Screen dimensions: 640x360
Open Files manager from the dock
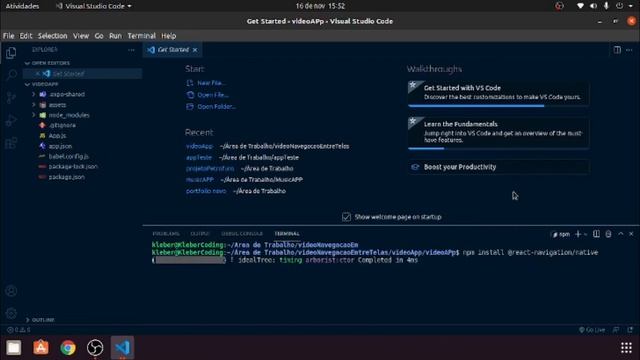(13, 348)
